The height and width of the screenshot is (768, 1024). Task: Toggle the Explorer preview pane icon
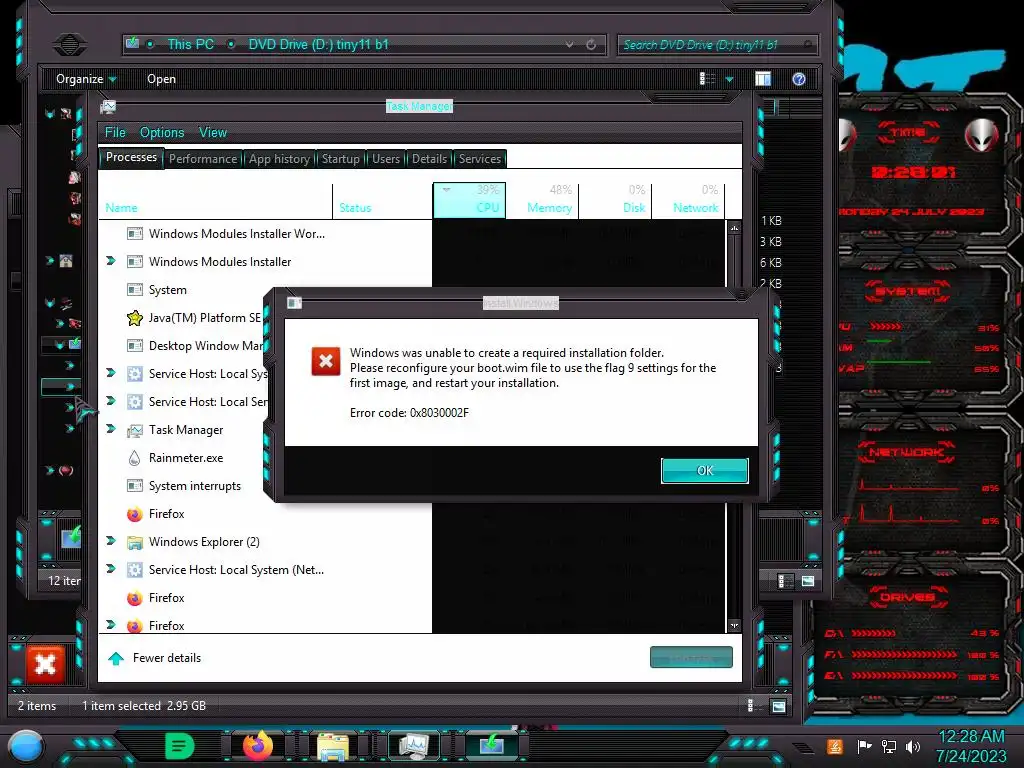click(763, 79)
